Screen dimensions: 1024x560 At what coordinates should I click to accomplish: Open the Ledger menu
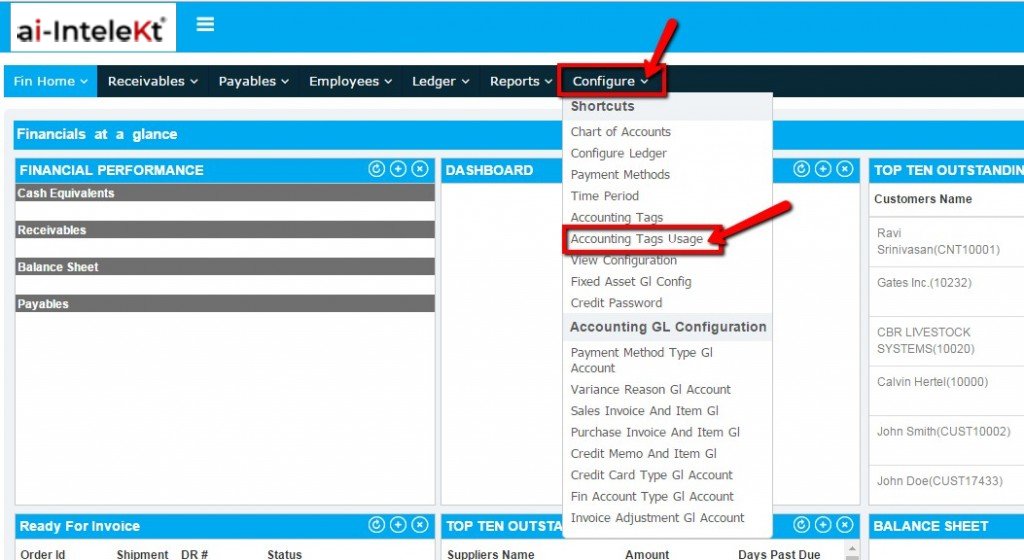[x=441, y=81]
